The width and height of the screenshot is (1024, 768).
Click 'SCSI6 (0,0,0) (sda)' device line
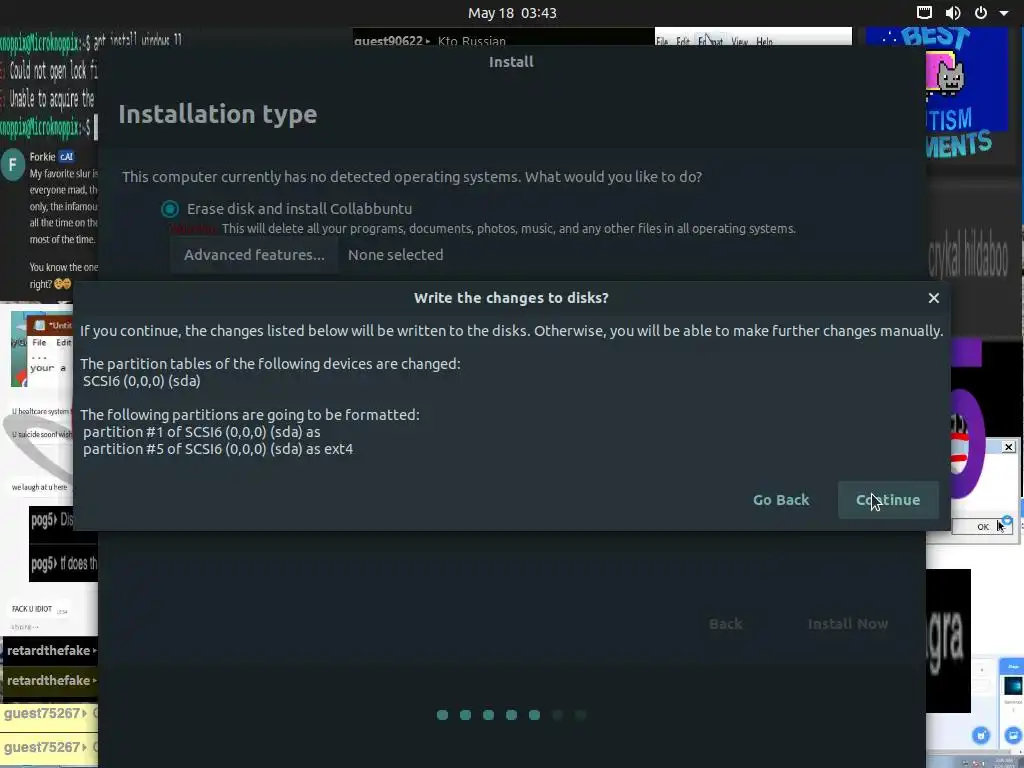click(142, 381)
